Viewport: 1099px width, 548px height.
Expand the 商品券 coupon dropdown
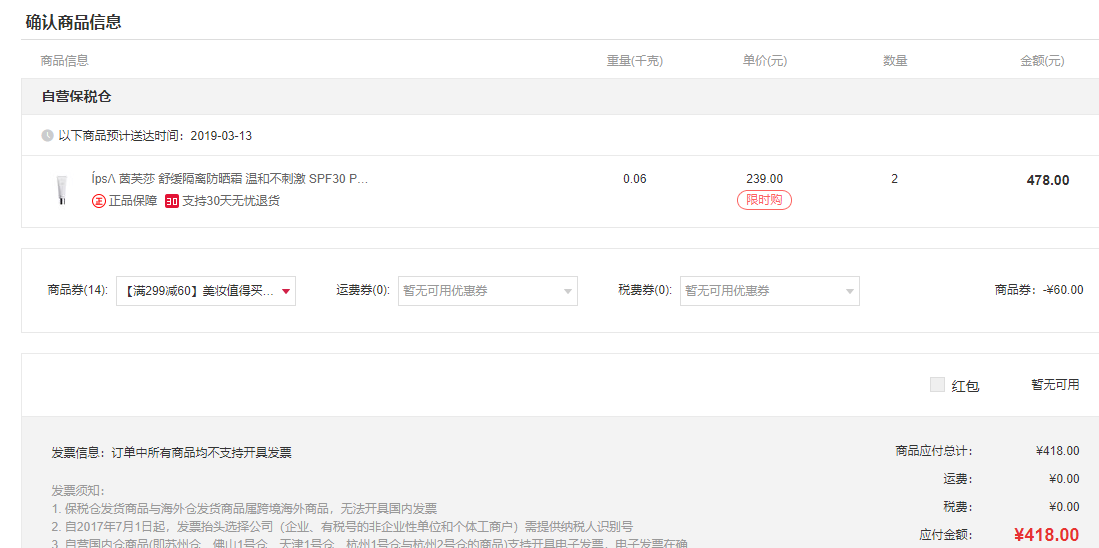[x=206, y=291]
